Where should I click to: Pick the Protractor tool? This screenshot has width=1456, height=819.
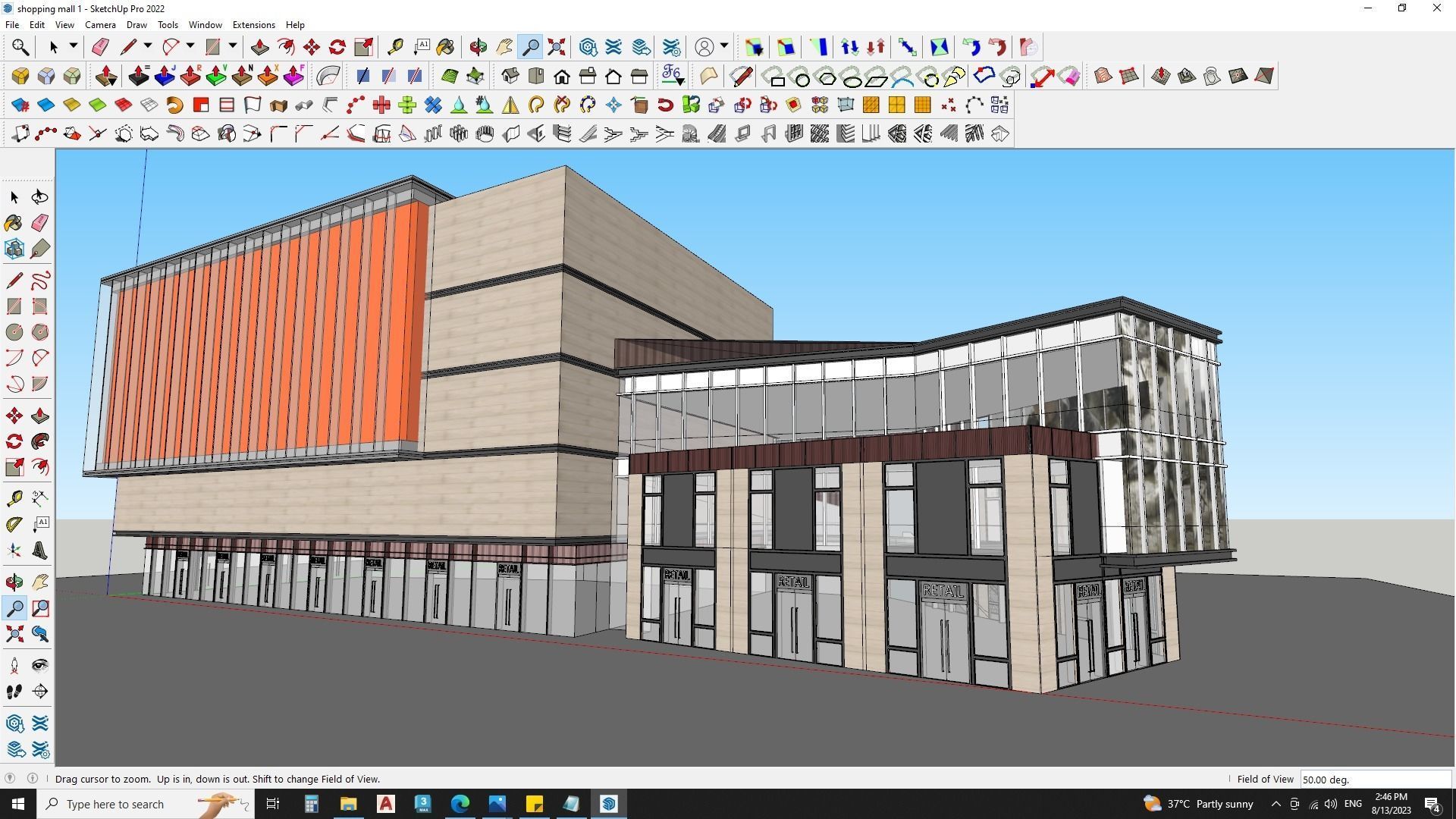click(14, 524)
